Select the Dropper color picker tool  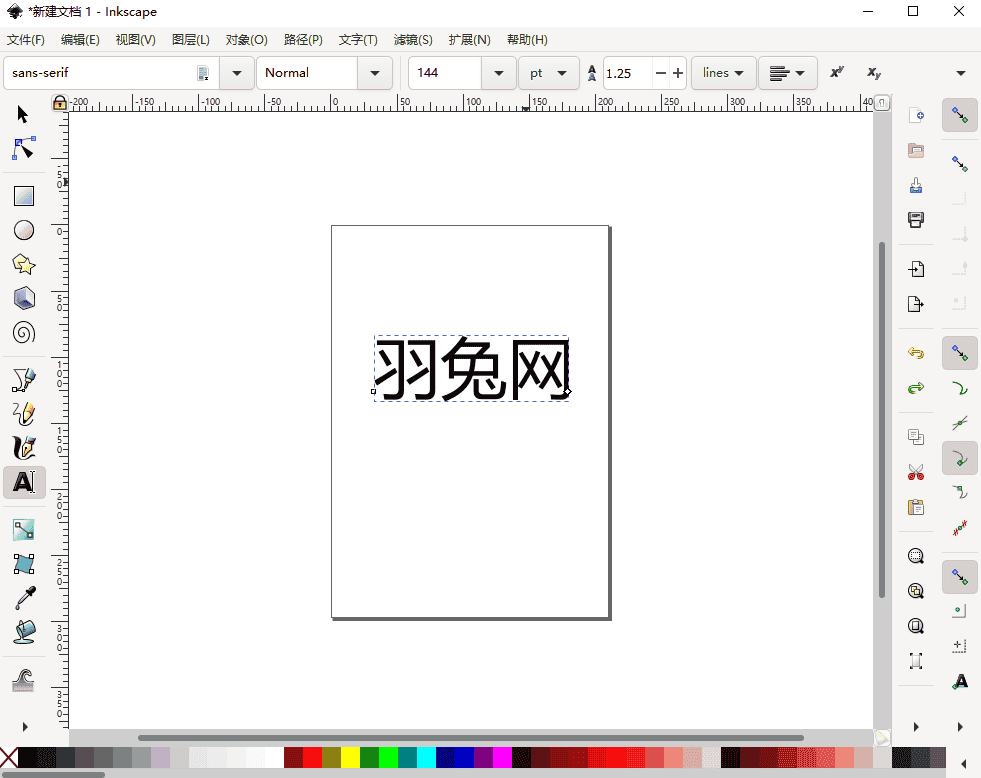24,598
